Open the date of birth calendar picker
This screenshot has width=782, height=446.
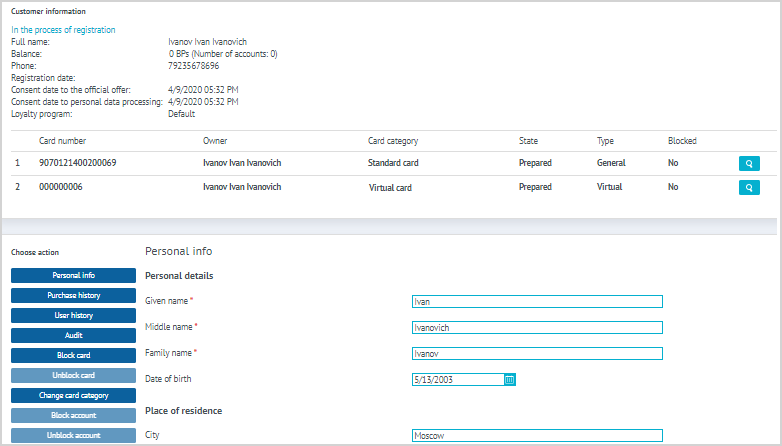tap(509, 379)
